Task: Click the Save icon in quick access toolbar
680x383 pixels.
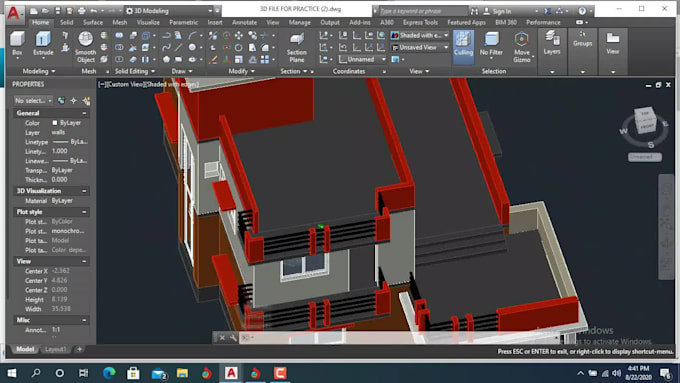Action: click(x=59, y=11)
